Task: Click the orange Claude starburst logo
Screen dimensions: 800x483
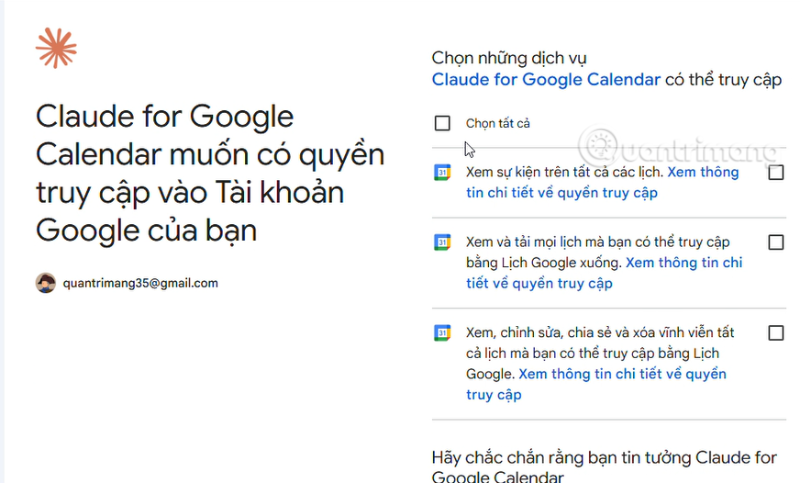Action: coord(56,48)
